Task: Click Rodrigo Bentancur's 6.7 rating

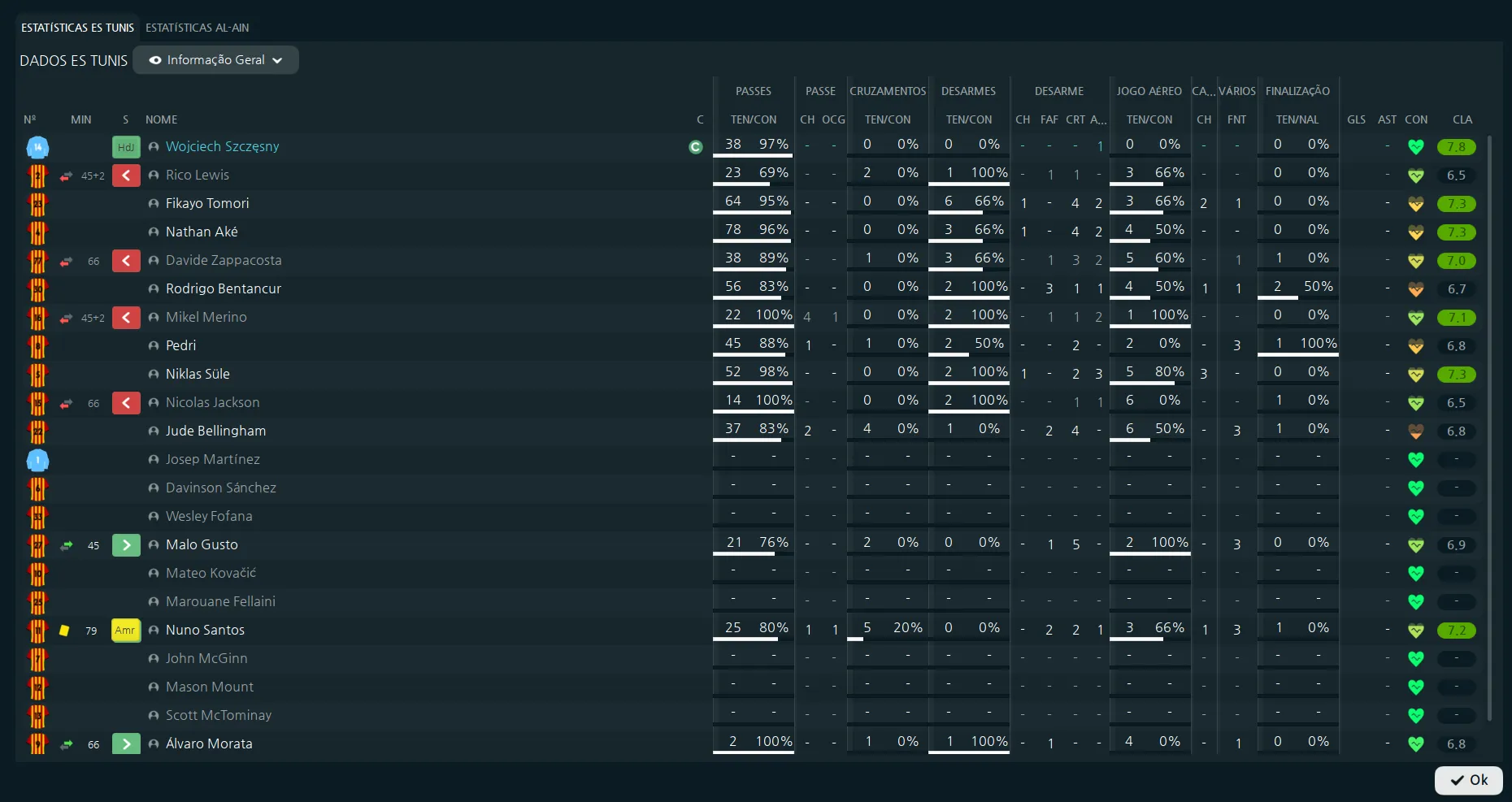Action: (x=1456, y=289)
